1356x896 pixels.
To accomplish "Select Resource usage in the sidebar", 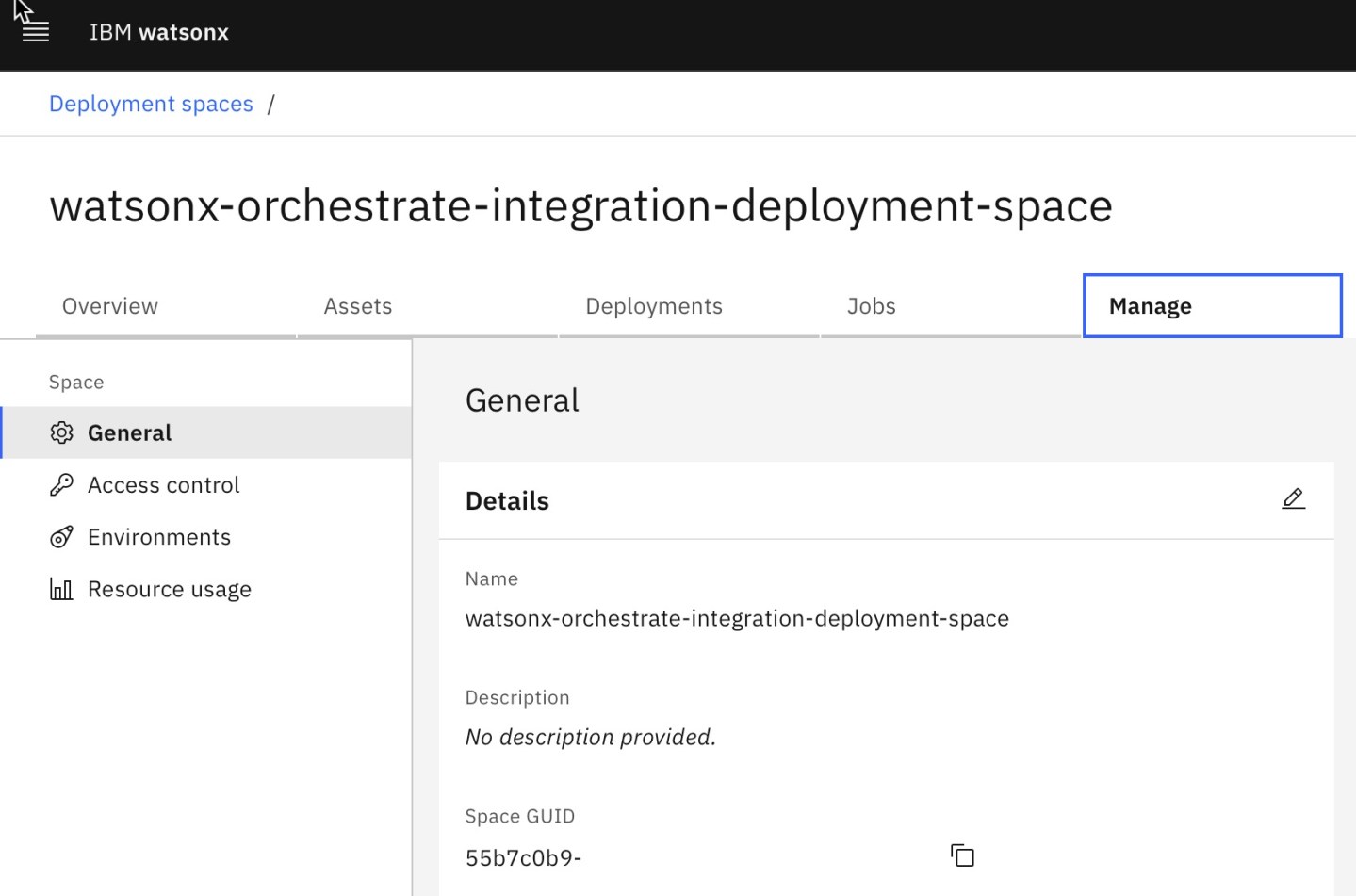I will pyautogui.click(x=169, y=588).
